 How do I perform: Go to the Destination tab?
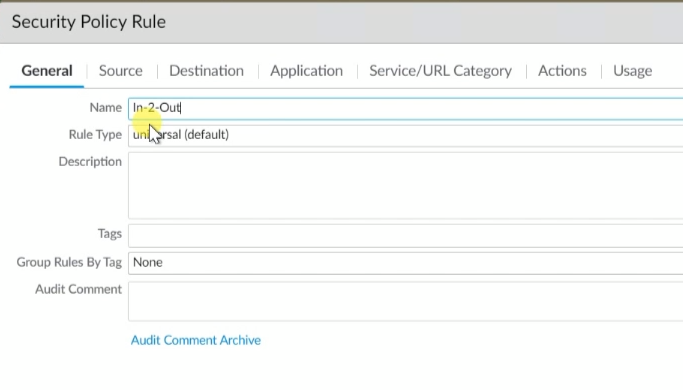[206, 71]
